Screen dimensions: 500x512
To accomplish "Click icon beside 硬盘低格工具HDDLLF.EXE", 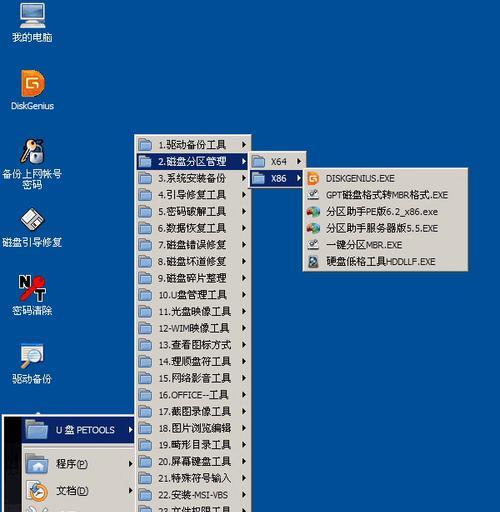I will click(x=313, y=262).
